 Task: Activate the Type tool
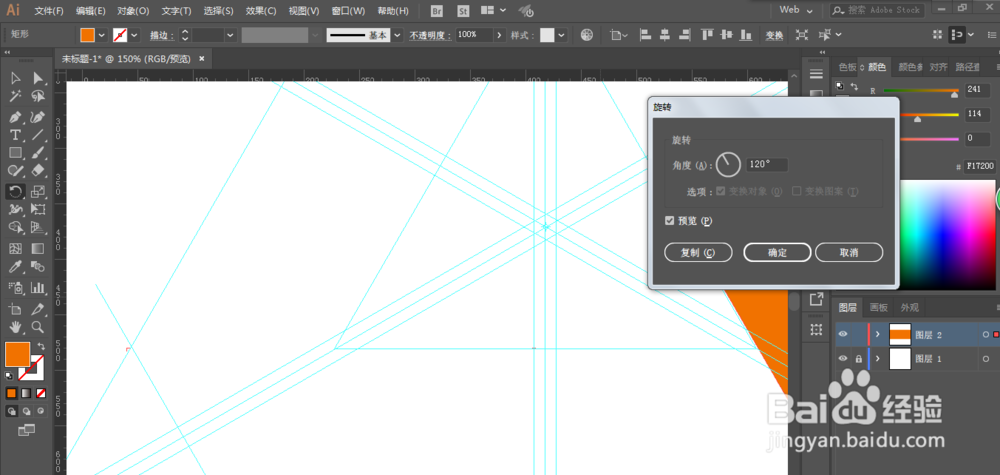click(15, 135)
